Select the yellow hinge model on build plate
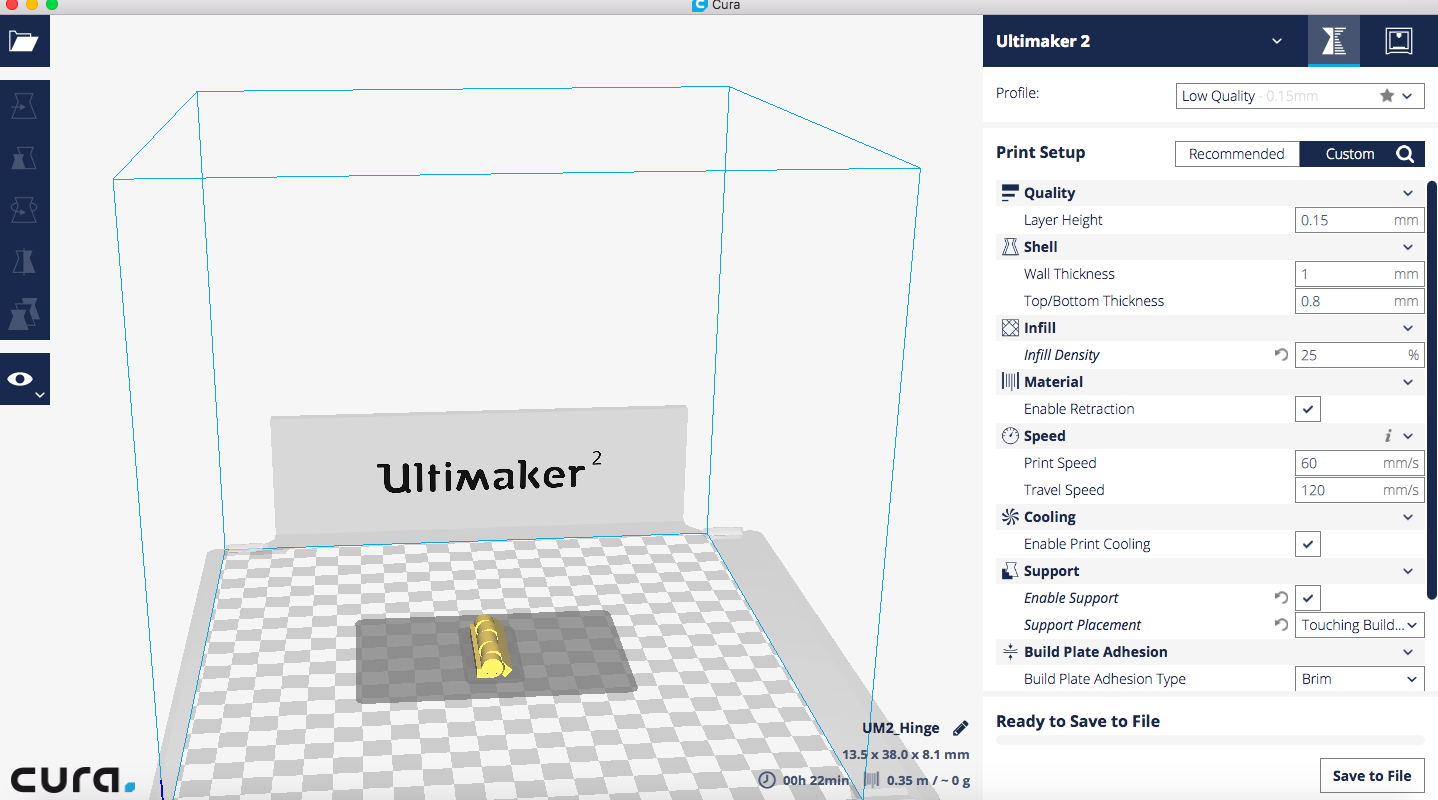 point(490,649)
